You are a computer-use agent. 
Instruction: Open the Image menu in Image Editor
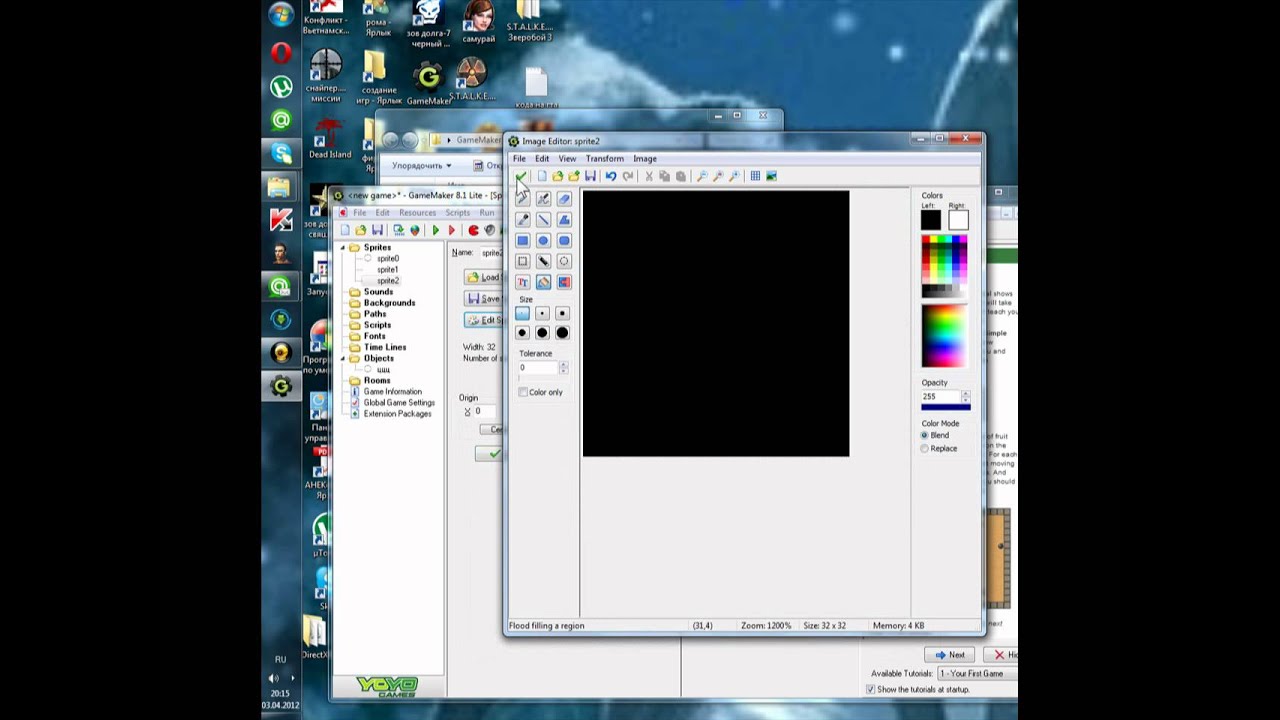coord(645,159)
